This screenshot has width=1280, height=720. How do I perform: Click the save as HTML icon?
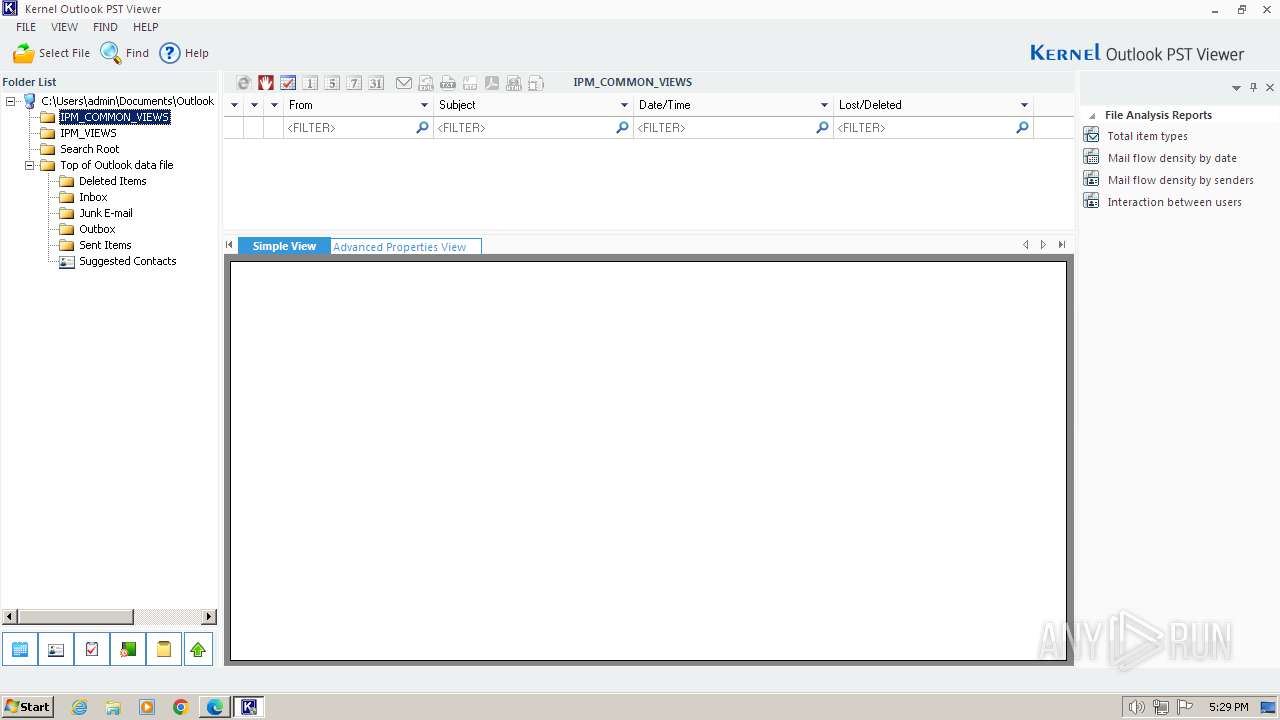click(x=514, y=83)
